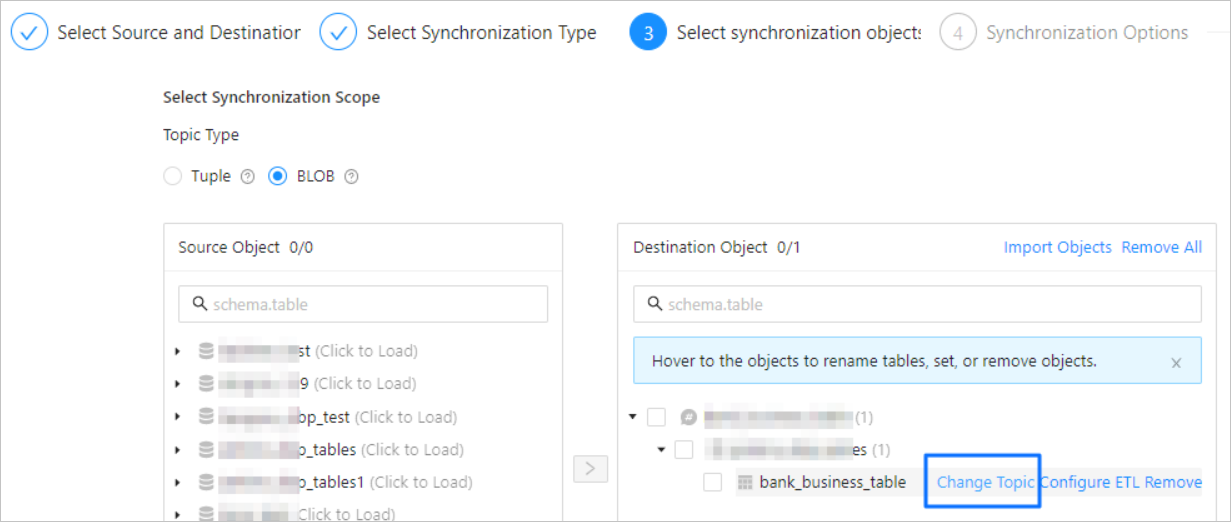Expand the source database ending in op_test
1231x522 pixels.
point(178,417)
